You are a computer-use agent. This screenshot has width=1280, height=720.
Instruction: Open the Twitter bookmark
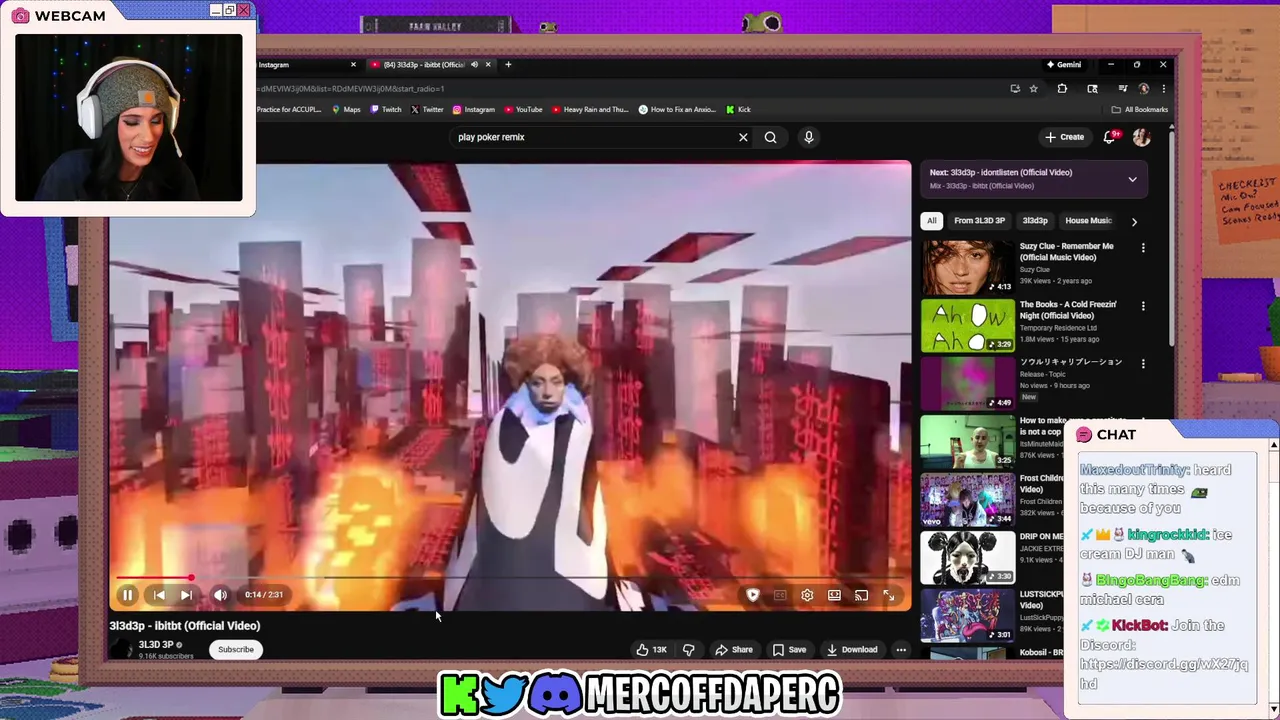(x=427, y=110)
